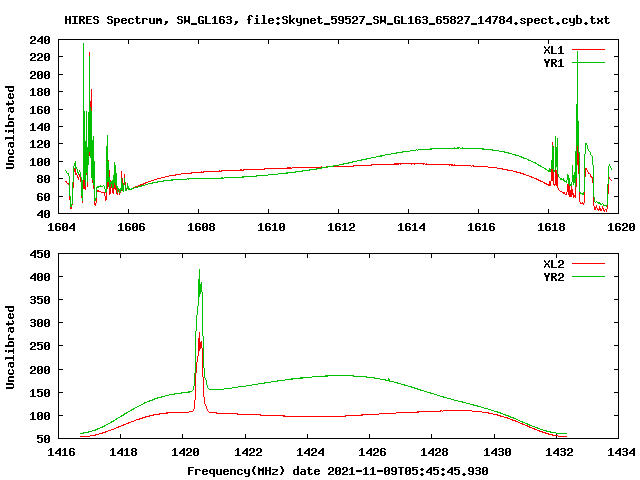Click the 60 y-axis tick label
The width and height of the screenshot is (640, 480).
(x=44, y=197)
